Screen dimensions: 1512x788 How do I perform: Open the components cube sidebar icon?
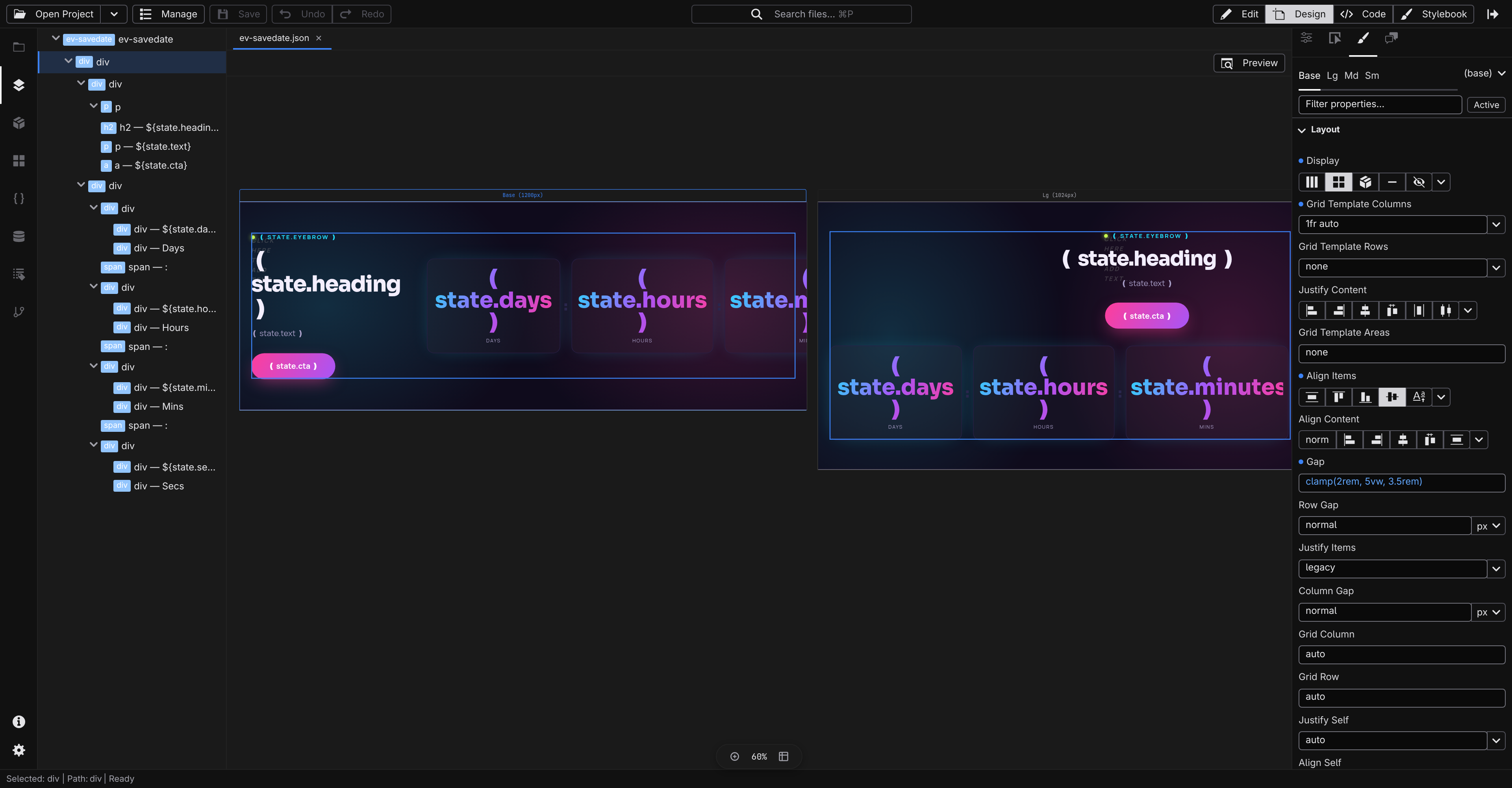click(x=19, y=123)
